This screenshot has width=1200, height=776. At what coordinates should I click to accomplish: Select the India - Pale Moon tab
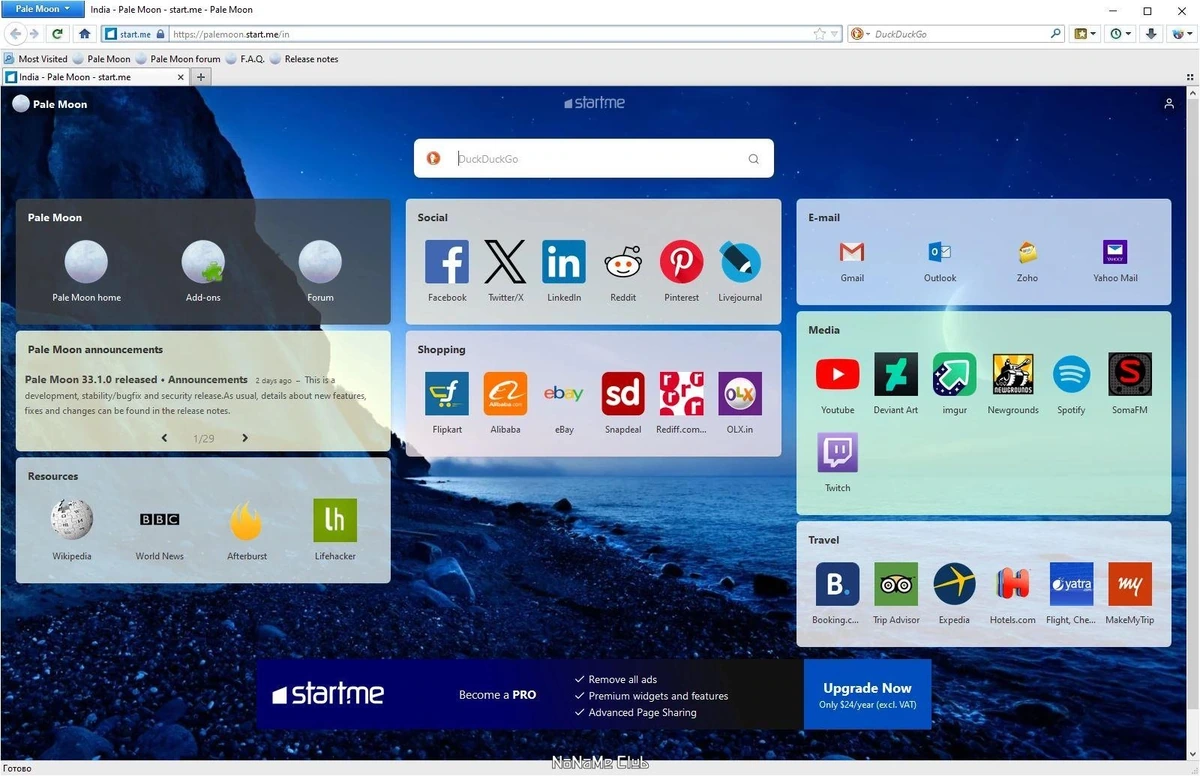pyautogui.click(x=96, y=77)
